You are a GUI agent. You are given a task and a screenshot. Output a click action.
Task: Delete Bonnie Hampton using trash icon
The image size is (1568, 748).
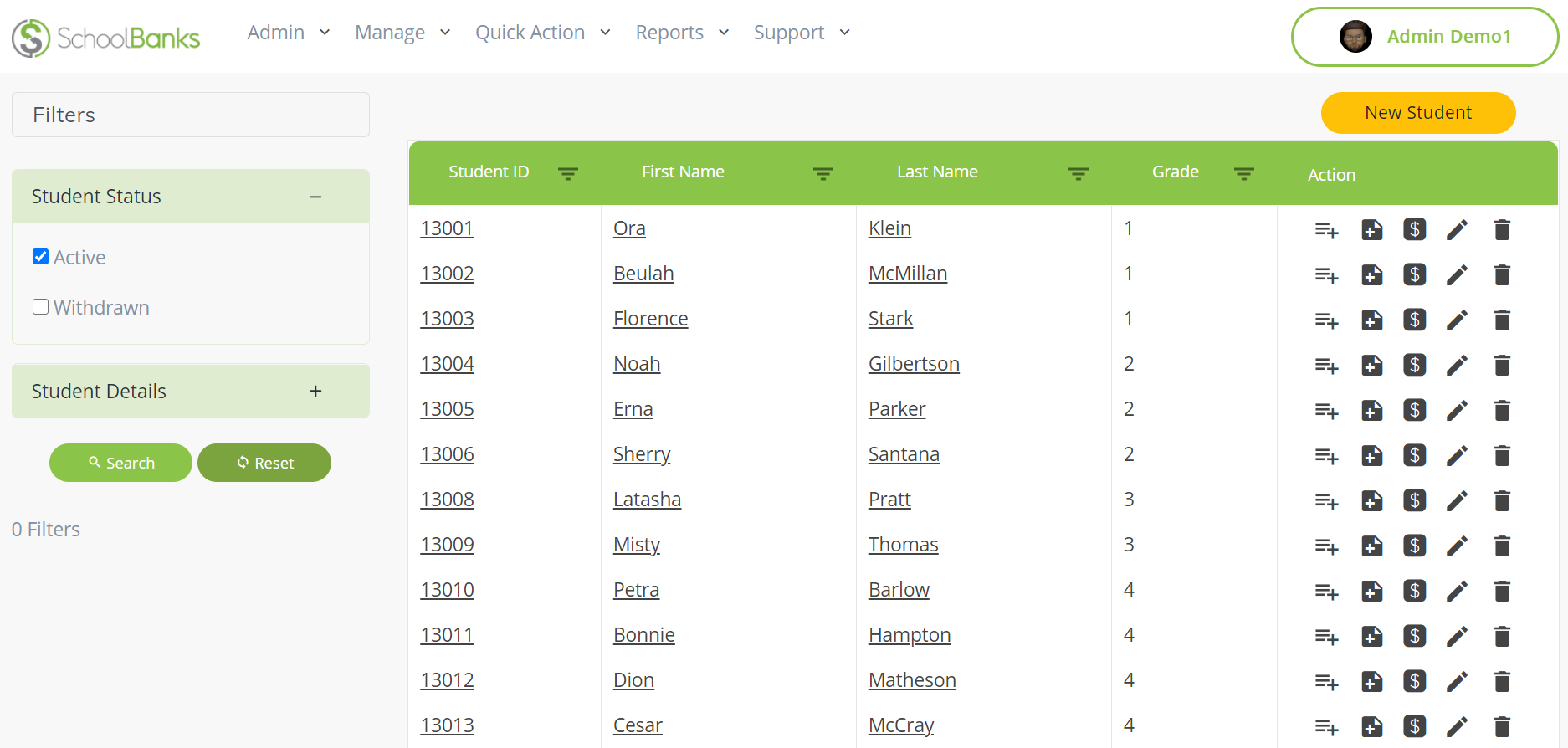1502,637
